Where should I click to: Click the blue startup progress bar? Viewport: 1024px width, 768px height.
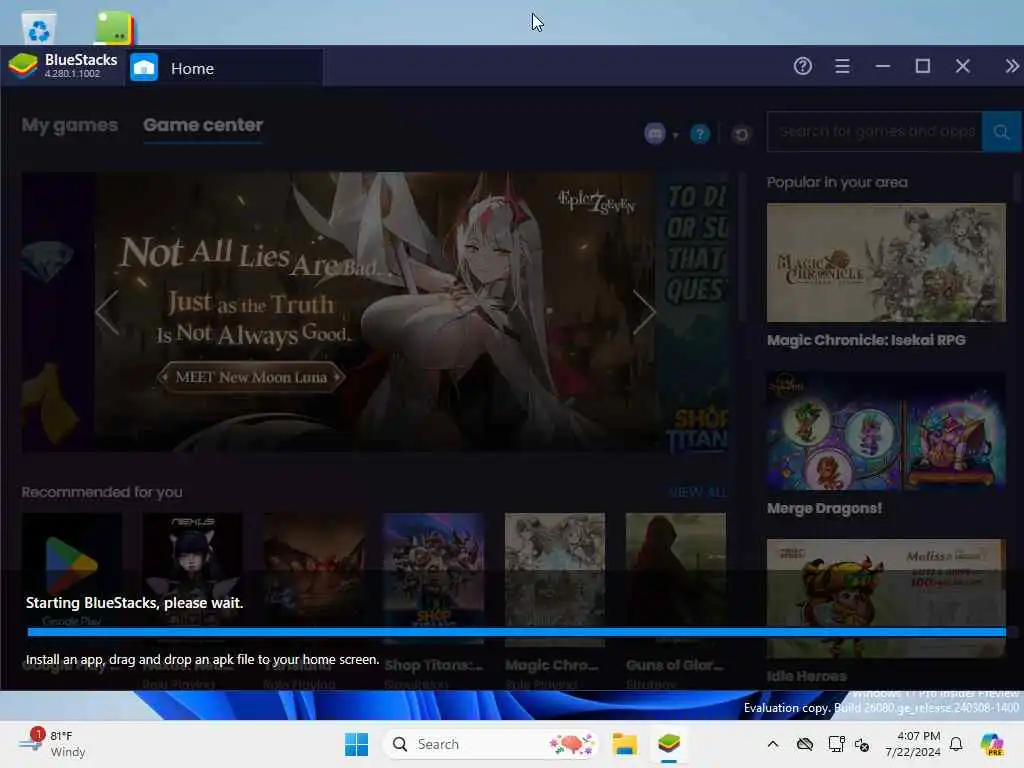[x=517, y=632]
